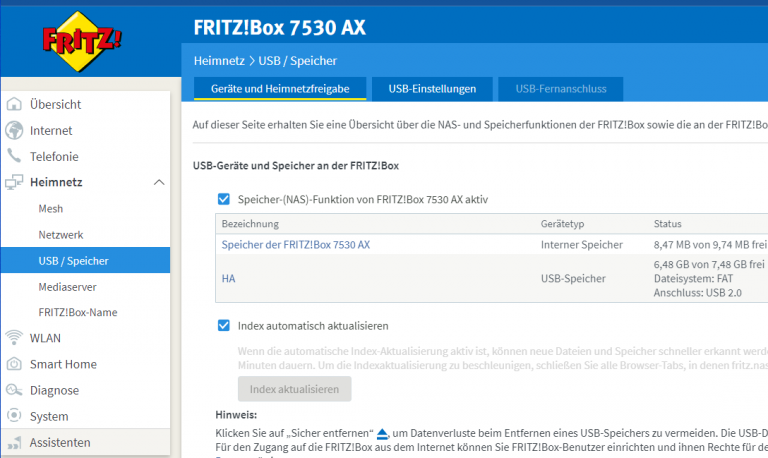The height and width of the screenshot is (458, 768).
Task: Click "8,47 MB von 9,74 MB frei" status
Action: tap(710, 244)
